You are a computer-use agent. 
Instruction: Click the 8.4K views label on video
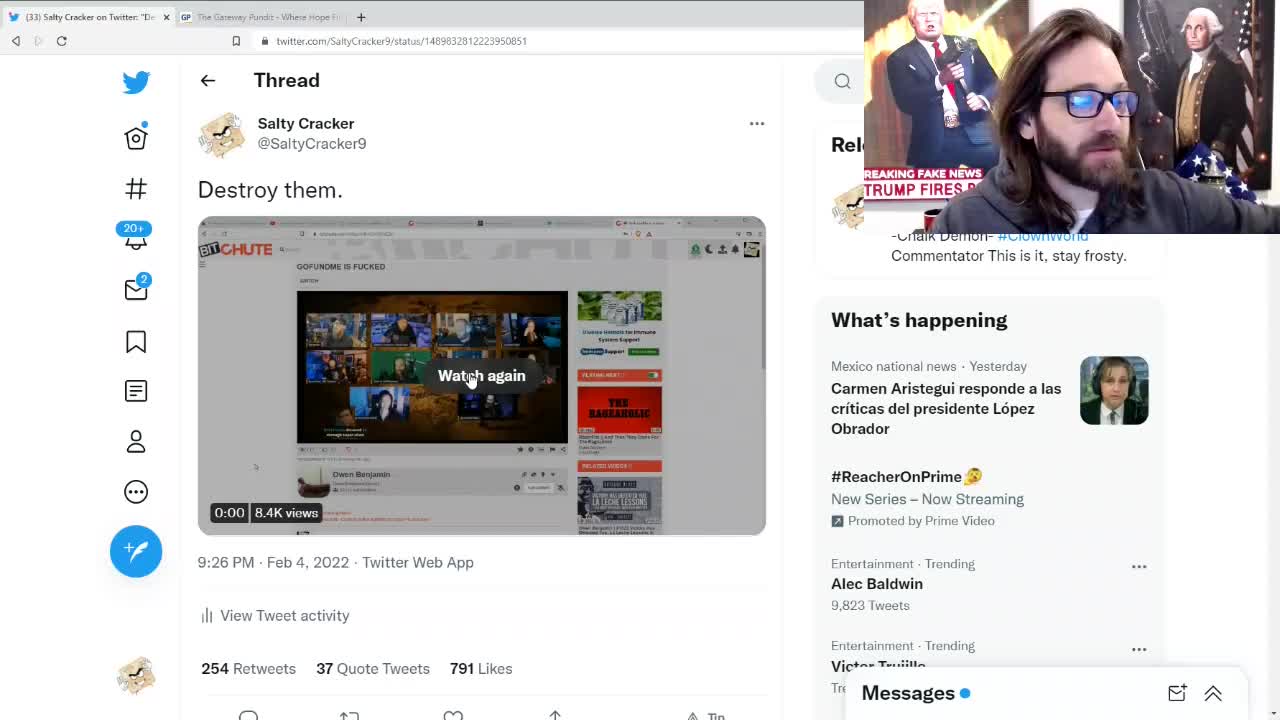point(286,513)
